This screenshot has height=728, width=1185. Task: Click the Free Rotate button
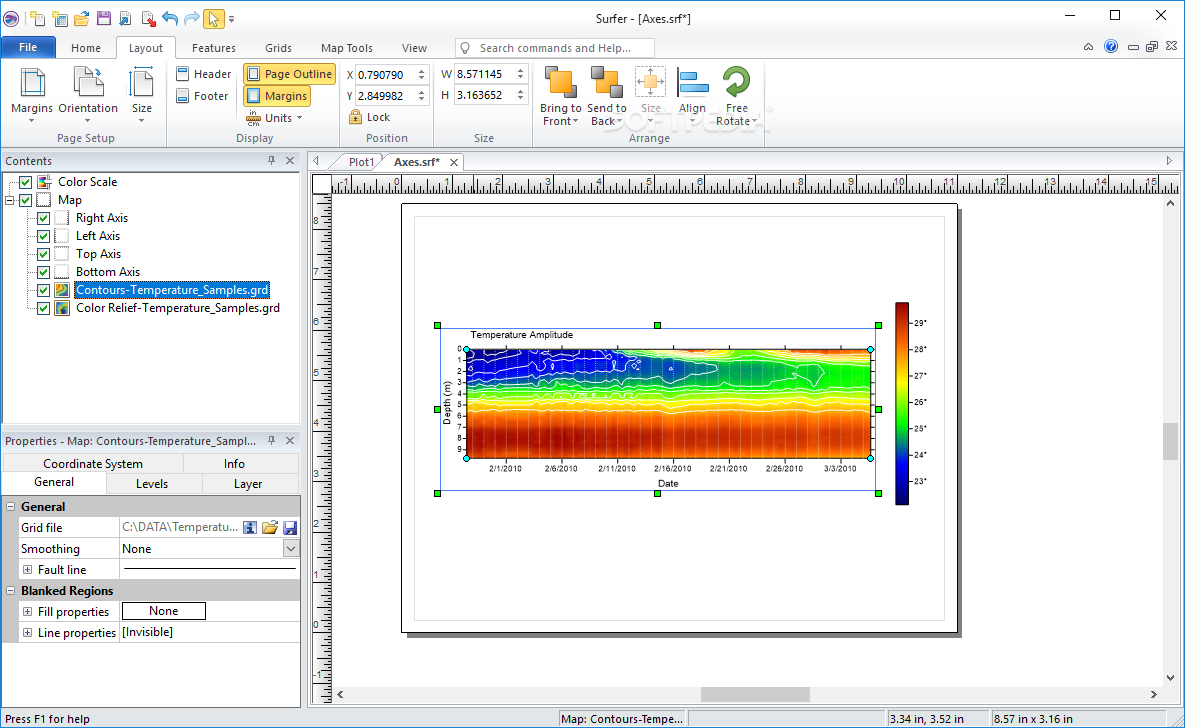coord(737,95)
